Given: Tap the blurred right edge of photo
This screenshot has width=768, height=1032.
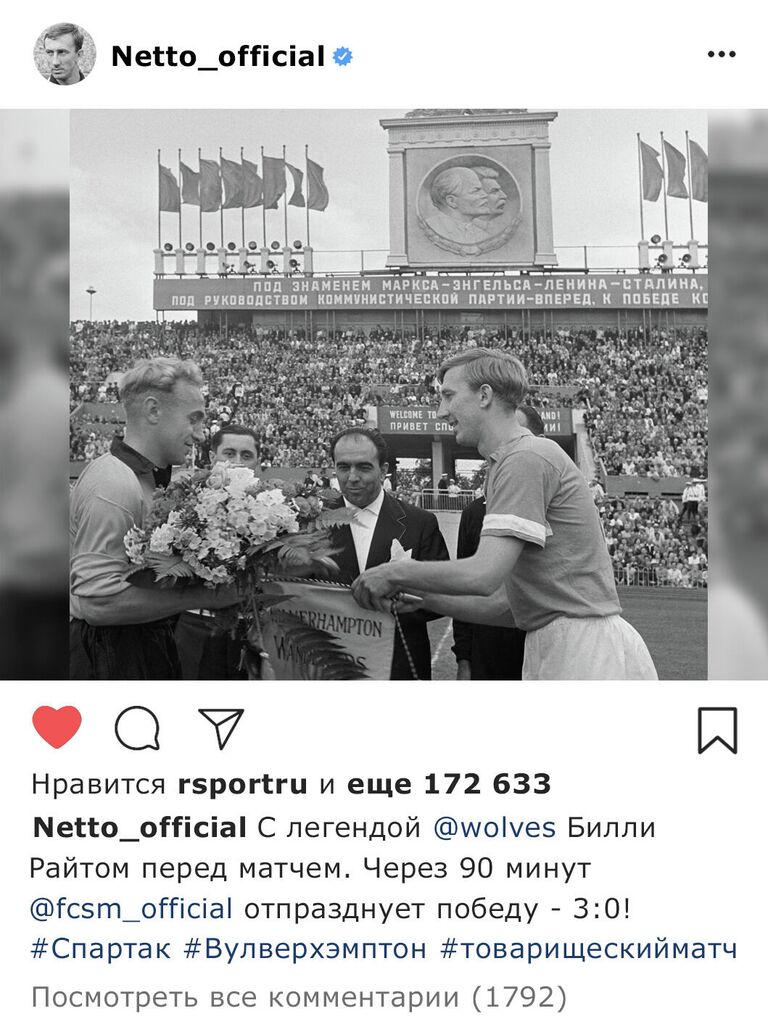Looking at the screenshot, I should click(738, 394).
